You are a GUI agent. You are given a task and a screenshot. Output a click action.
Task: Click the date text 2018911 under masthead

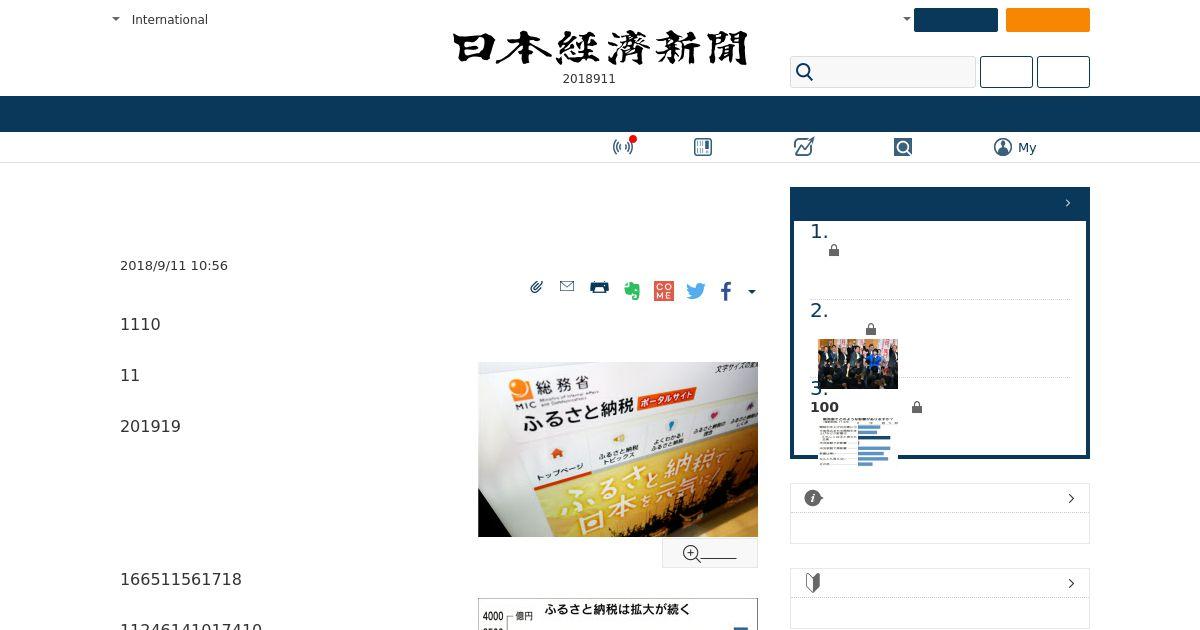point(589,79)
